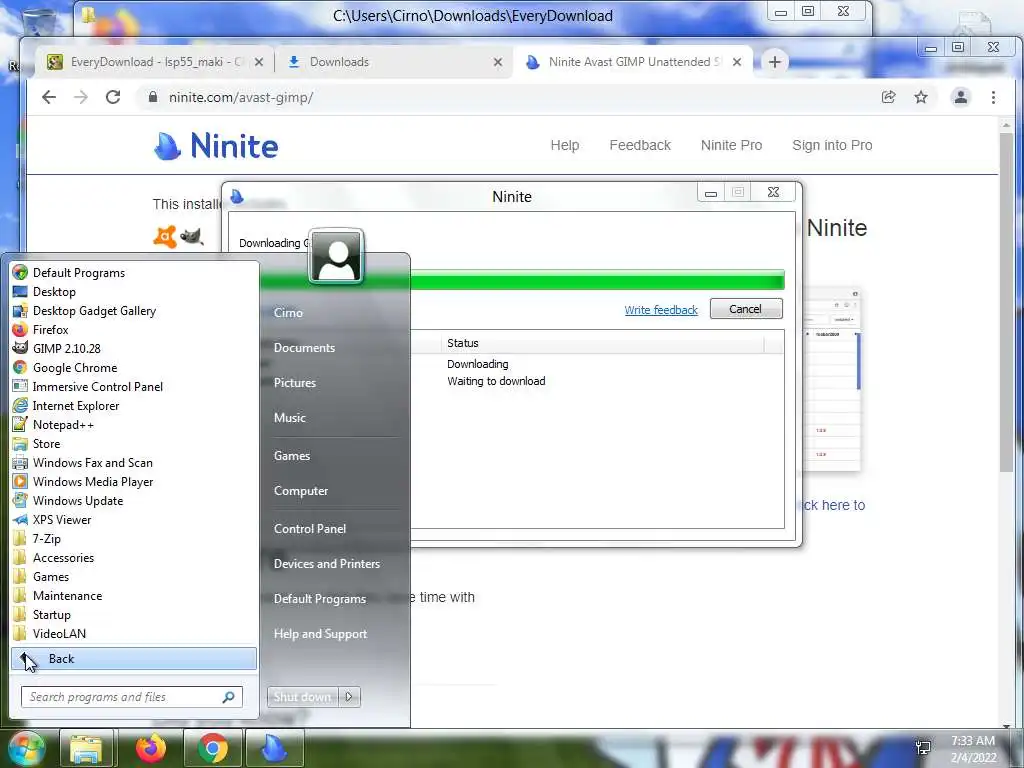Click the Status column header
Screen dimensions: 1024x768
pyautogui.click(x=601, y=343)
